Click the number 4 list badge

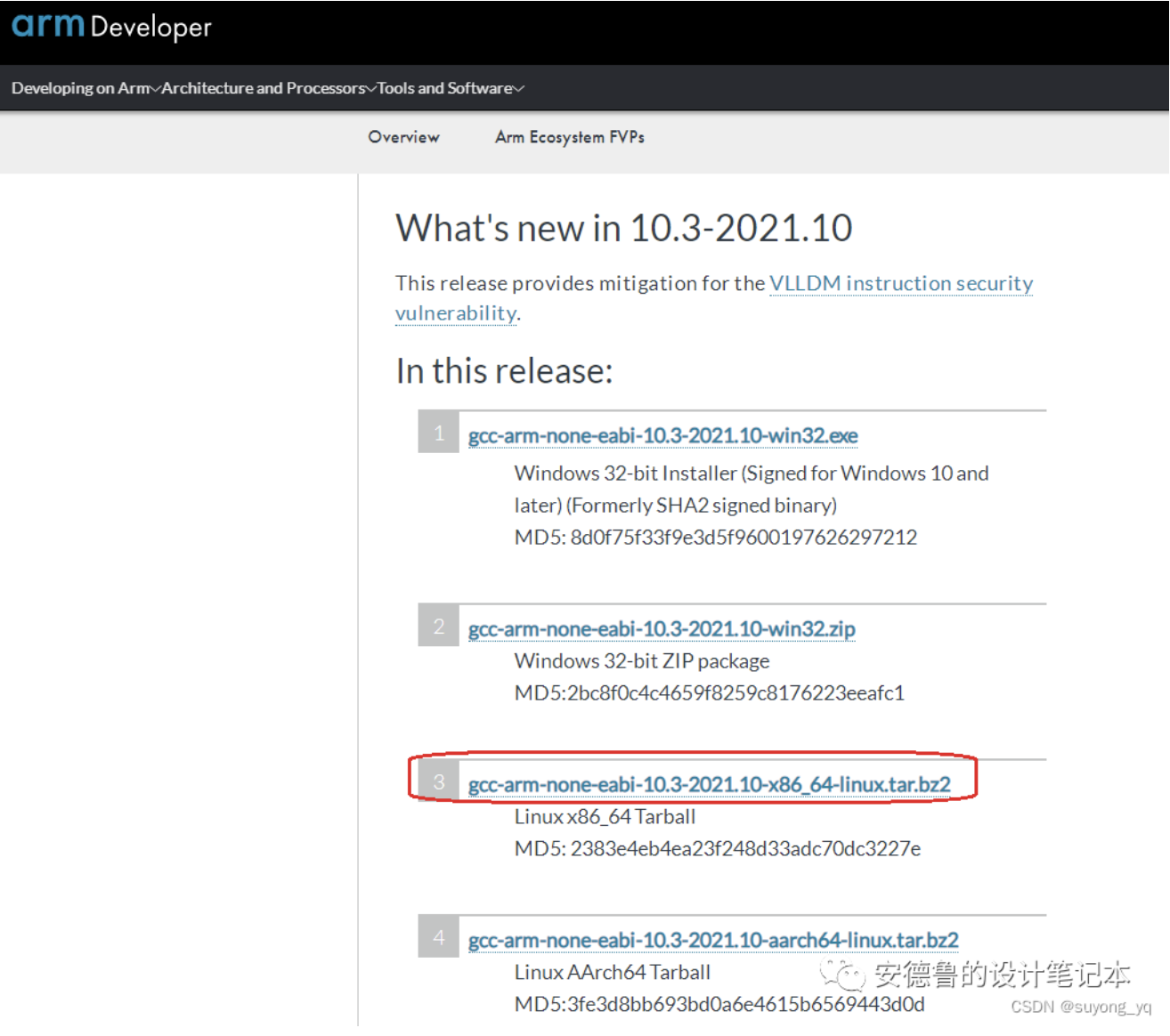pyautogui.click(x=439, y=937)
